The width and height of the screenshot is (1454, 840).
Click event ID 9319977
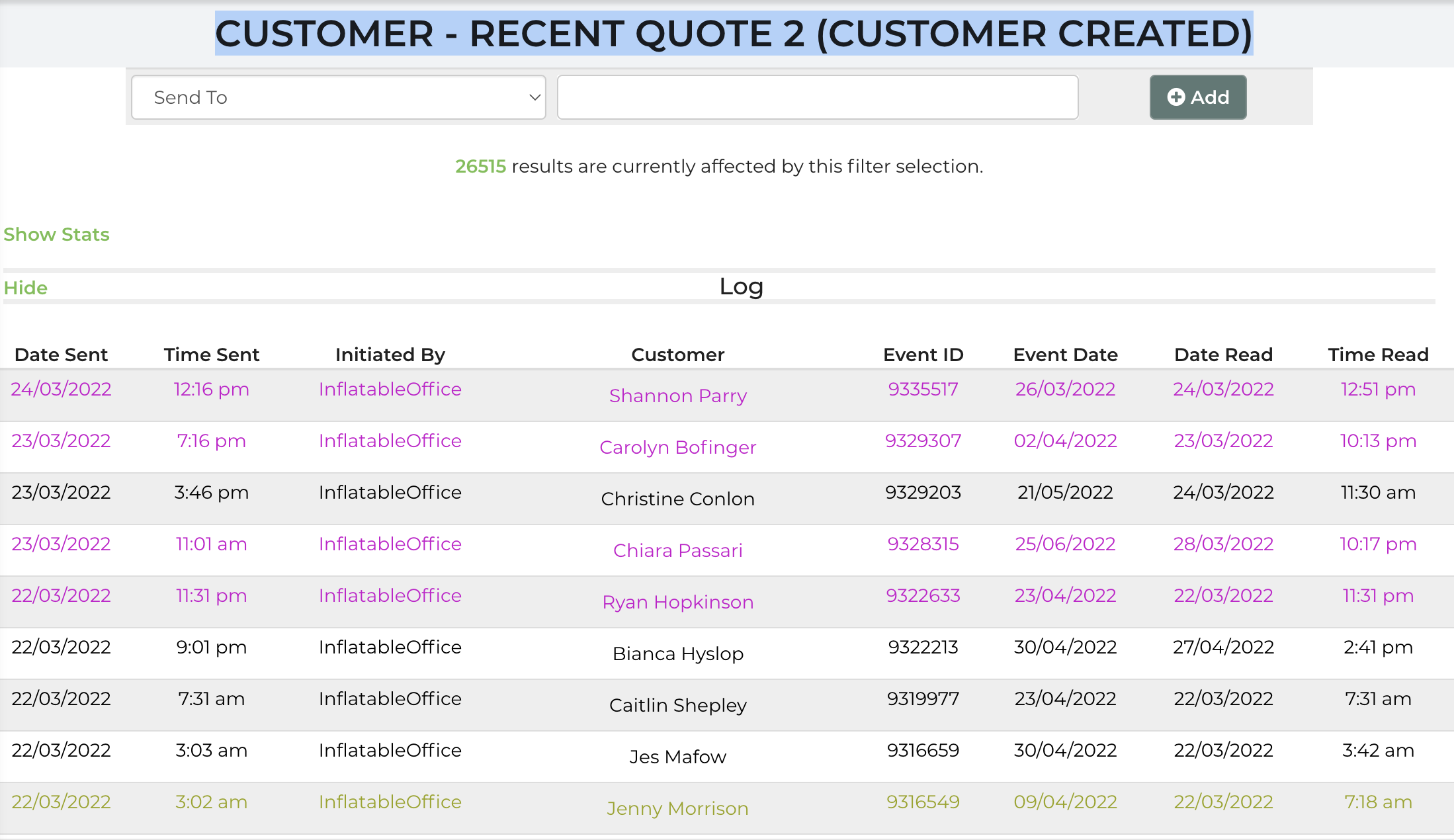click(x=923, y=698)
